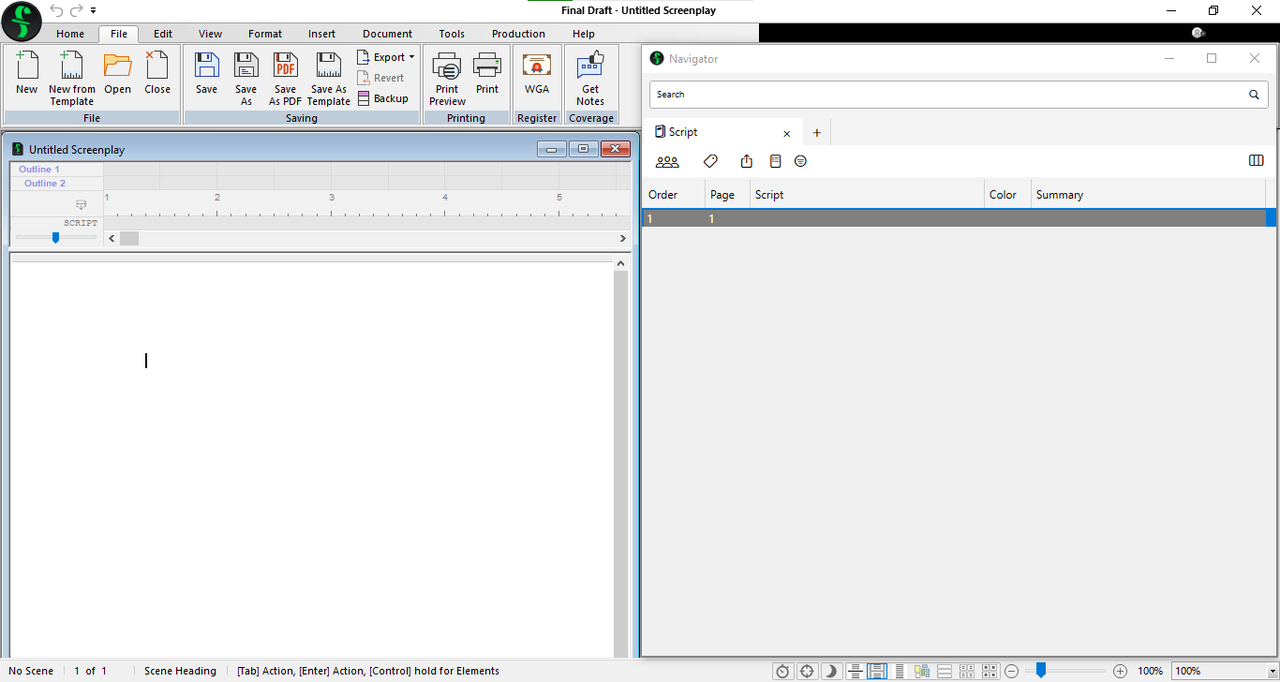Screen dimensions: 1280x682
Task: Select the Format ribbon tab
Action: click(x=265, y=34)
